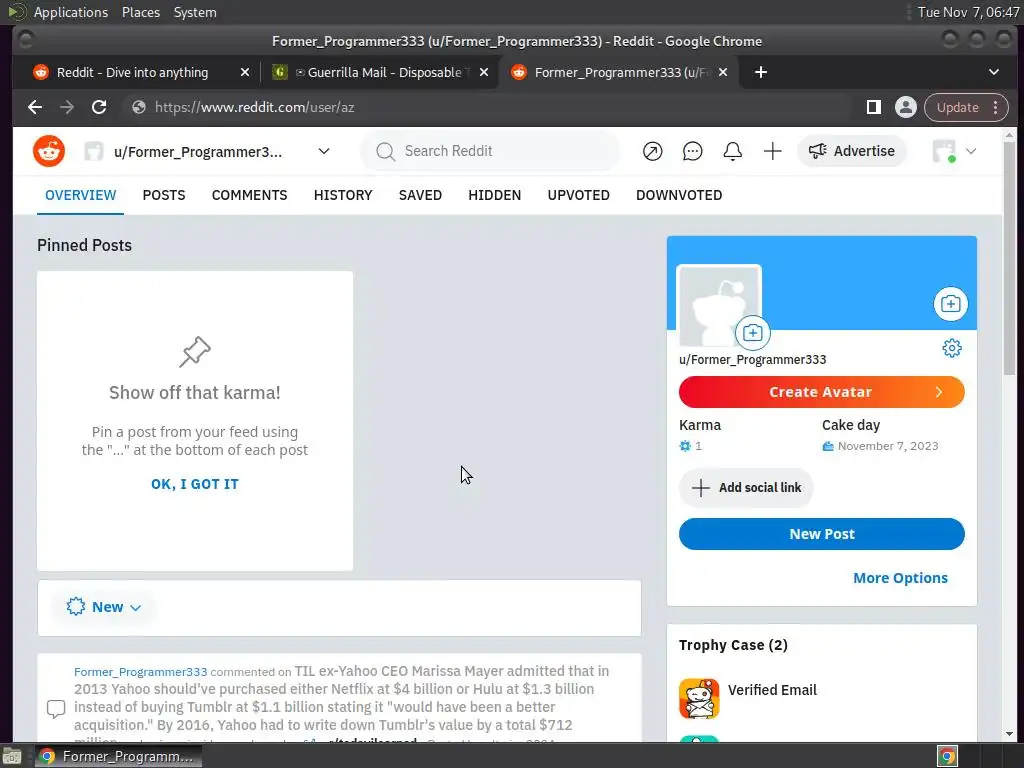Open the Chrome three-dot menu
The height and width of the screenshot is (768, 1024).
[x=995, y=107]
